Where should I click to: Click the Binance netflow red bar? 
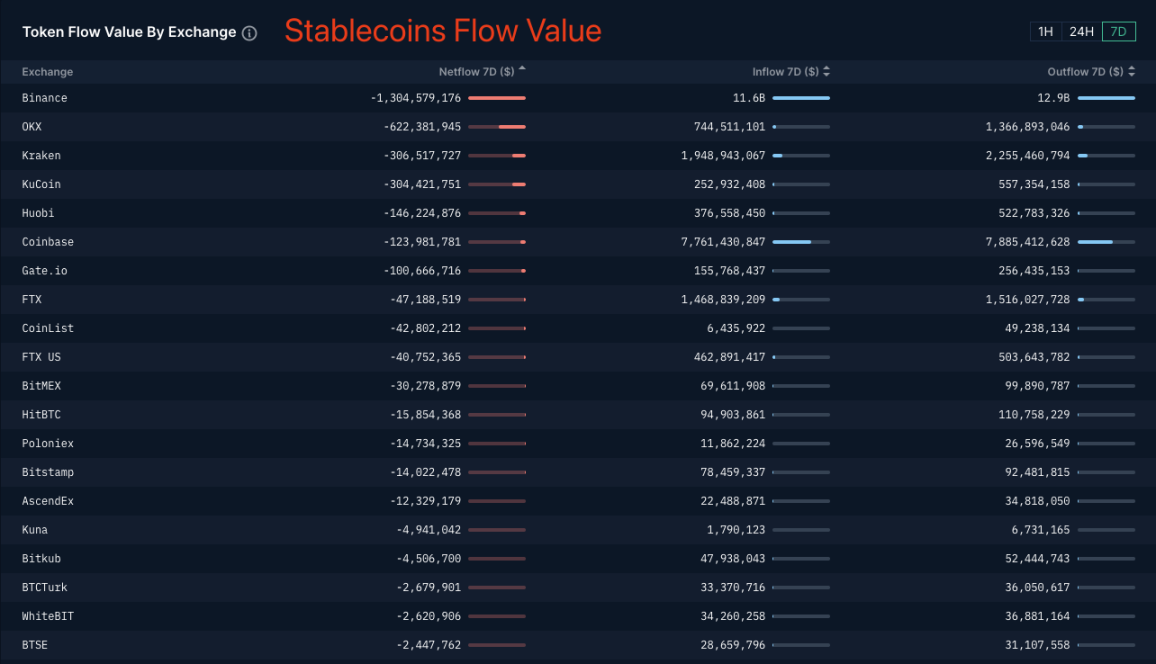(x=496, y=98)
